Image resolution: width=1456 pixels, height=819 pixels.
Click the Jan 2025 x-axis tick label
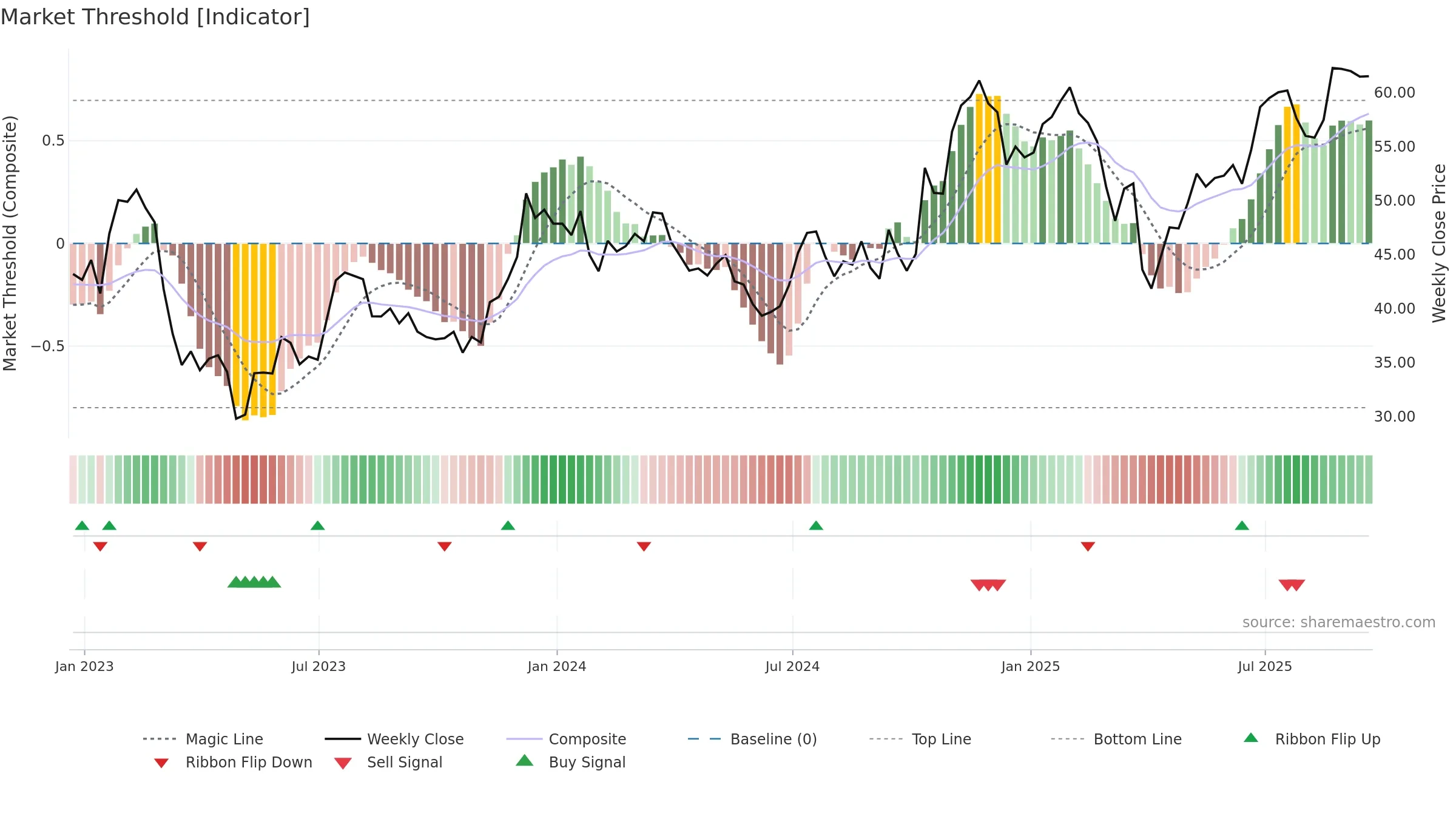pos(1031,667)
